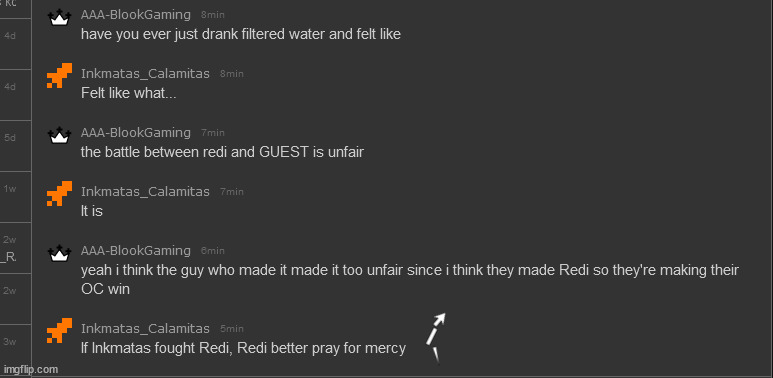Open AAA-BlookGaming username on the 6min message
The image size is (773, 378).
point(136,250)
